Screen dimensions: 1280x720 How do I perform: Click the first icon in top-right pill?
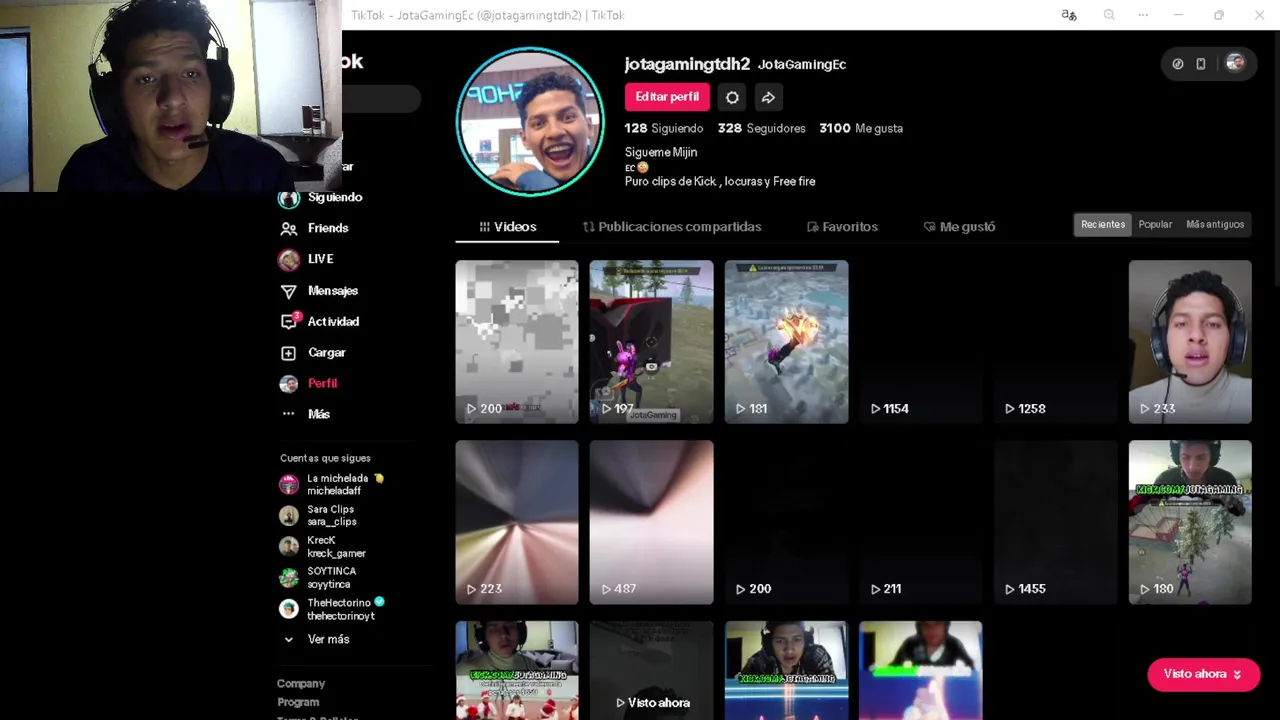point(1178,64)
